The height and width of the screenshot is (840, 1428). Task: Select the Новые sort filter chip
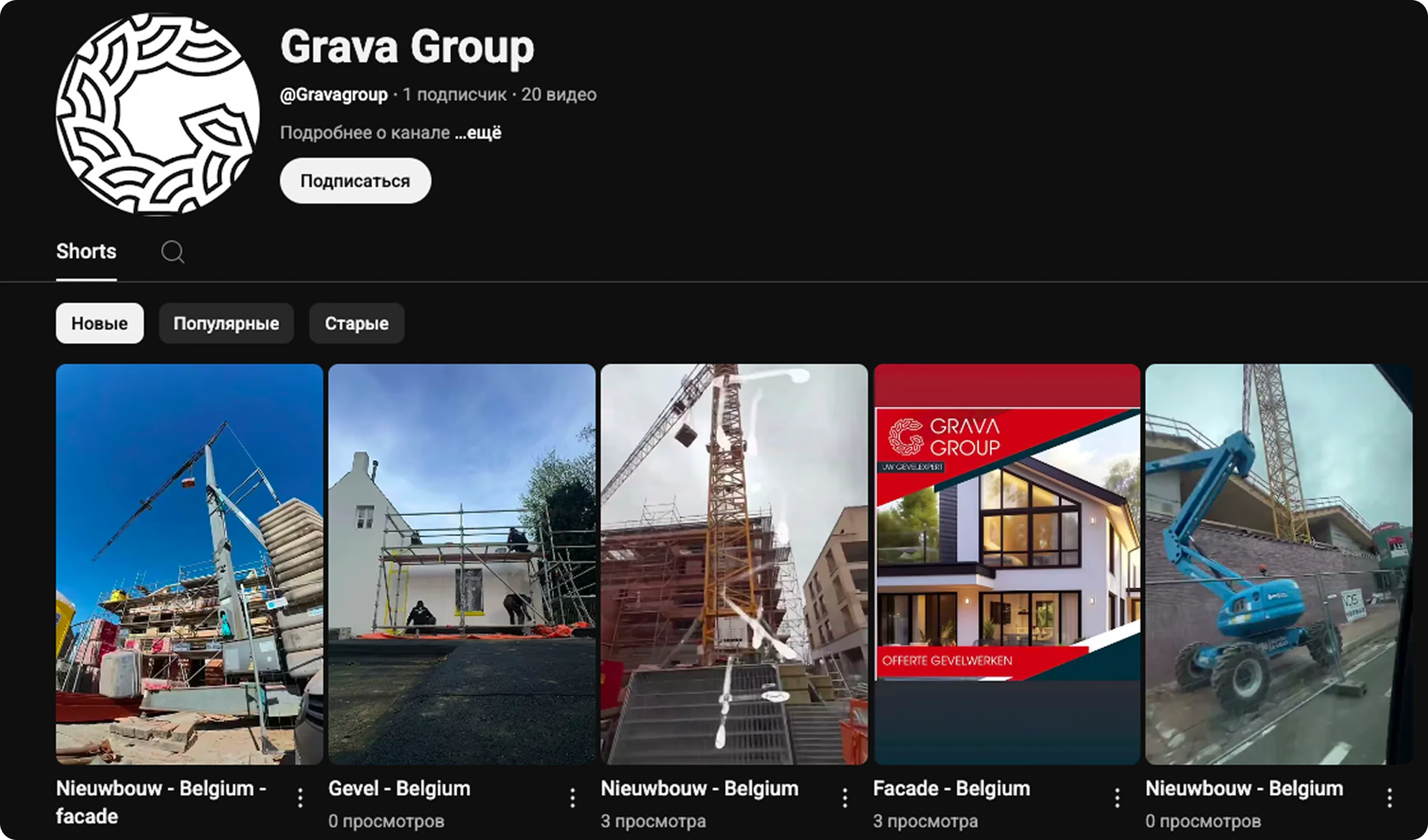[x=100, y=323]
